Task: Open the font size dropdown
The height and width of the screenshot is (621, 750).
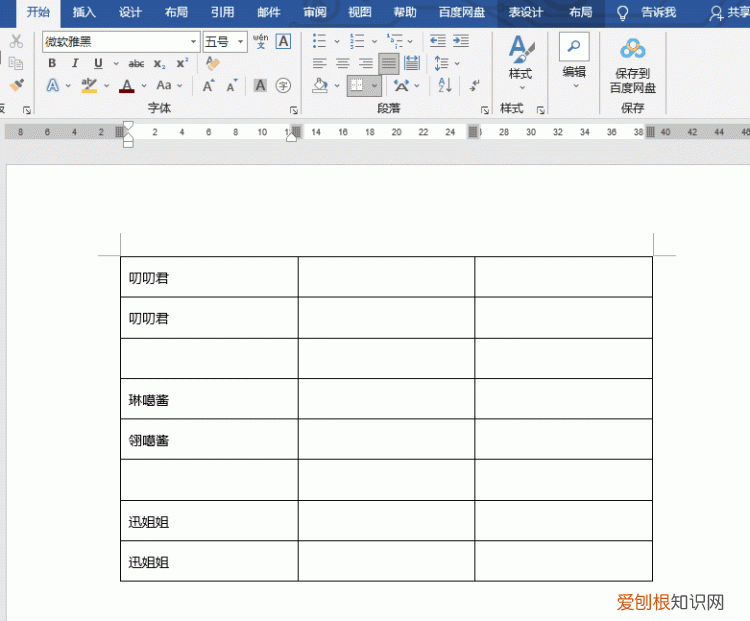Action: 241,42
